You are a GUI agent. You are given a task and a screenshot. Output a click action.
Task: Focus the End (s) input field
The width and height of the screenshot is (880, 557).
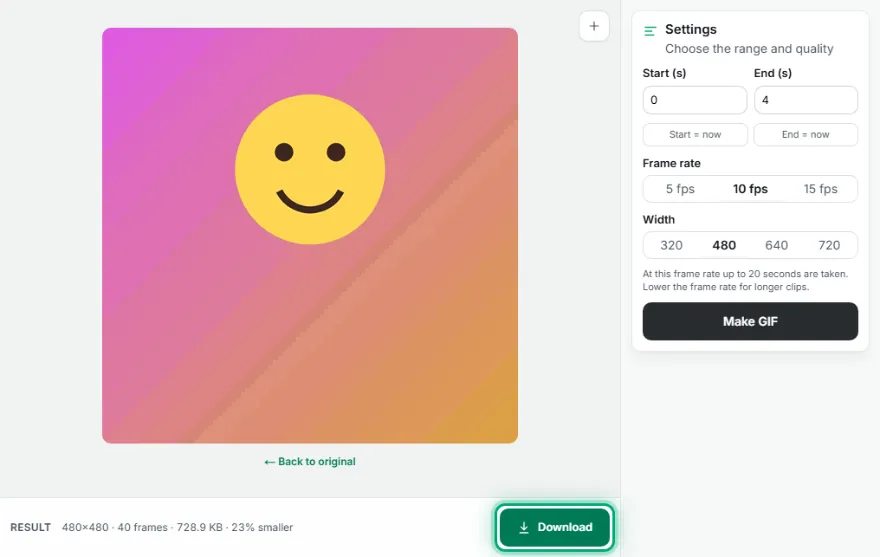coord(805,100)
